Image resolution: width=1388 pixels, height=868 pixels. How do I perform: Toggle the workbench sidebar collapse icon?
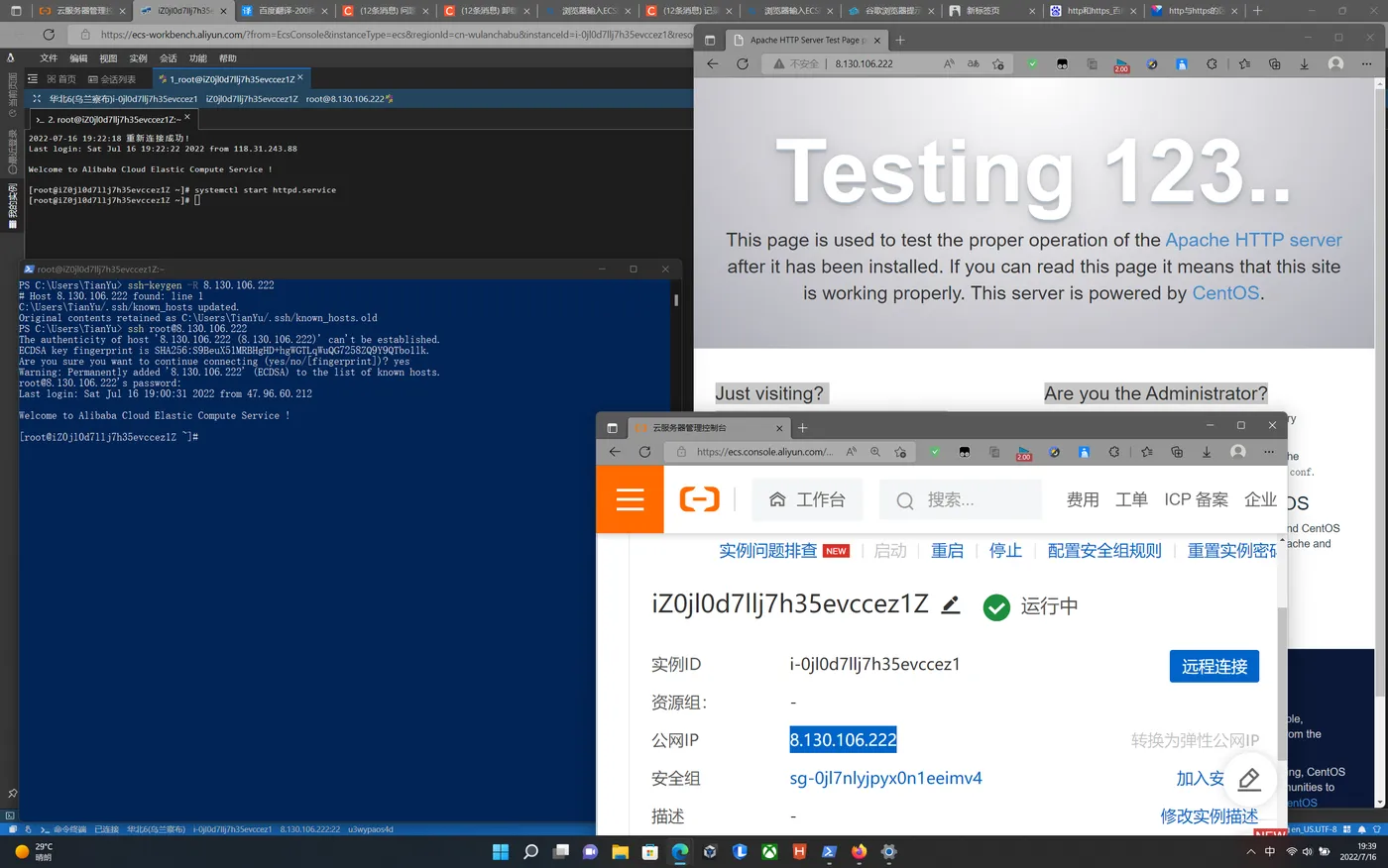[x=33, y=79]
